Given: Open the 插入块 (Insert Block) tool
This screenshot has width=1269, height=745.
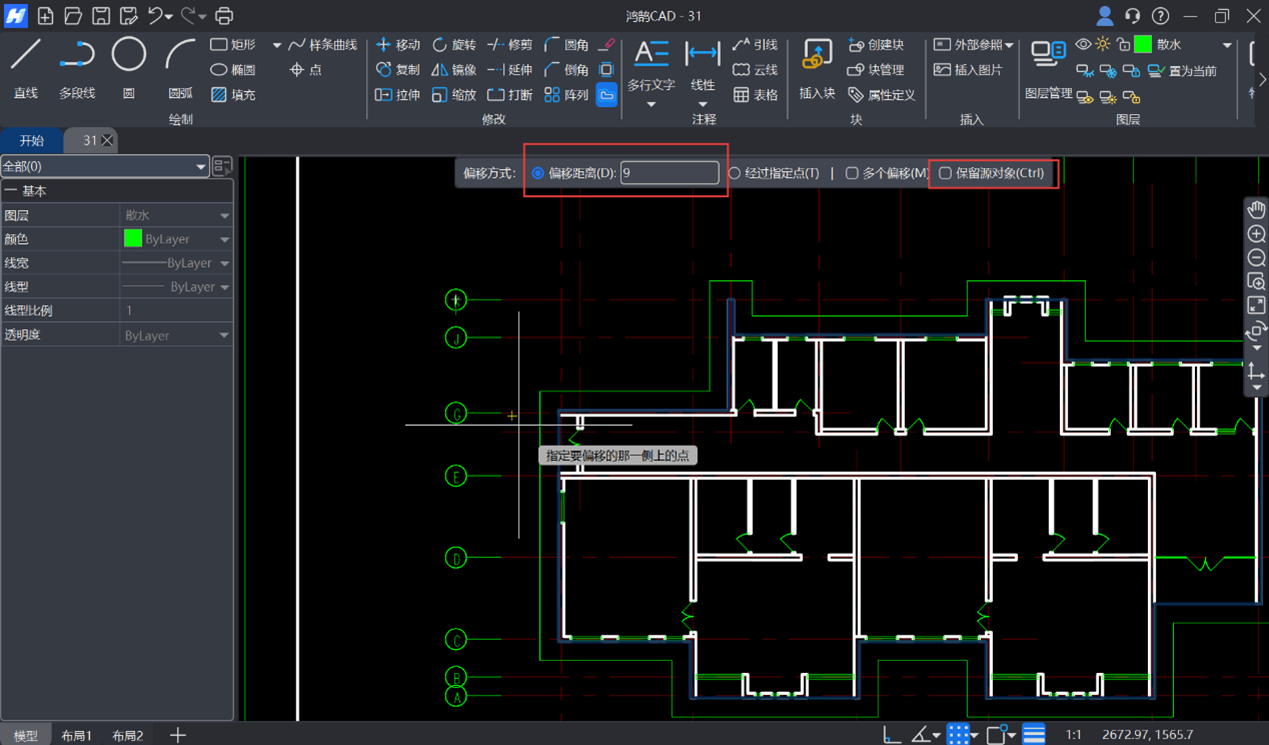Looking at the screenshot, I should [x=817, y=68].
